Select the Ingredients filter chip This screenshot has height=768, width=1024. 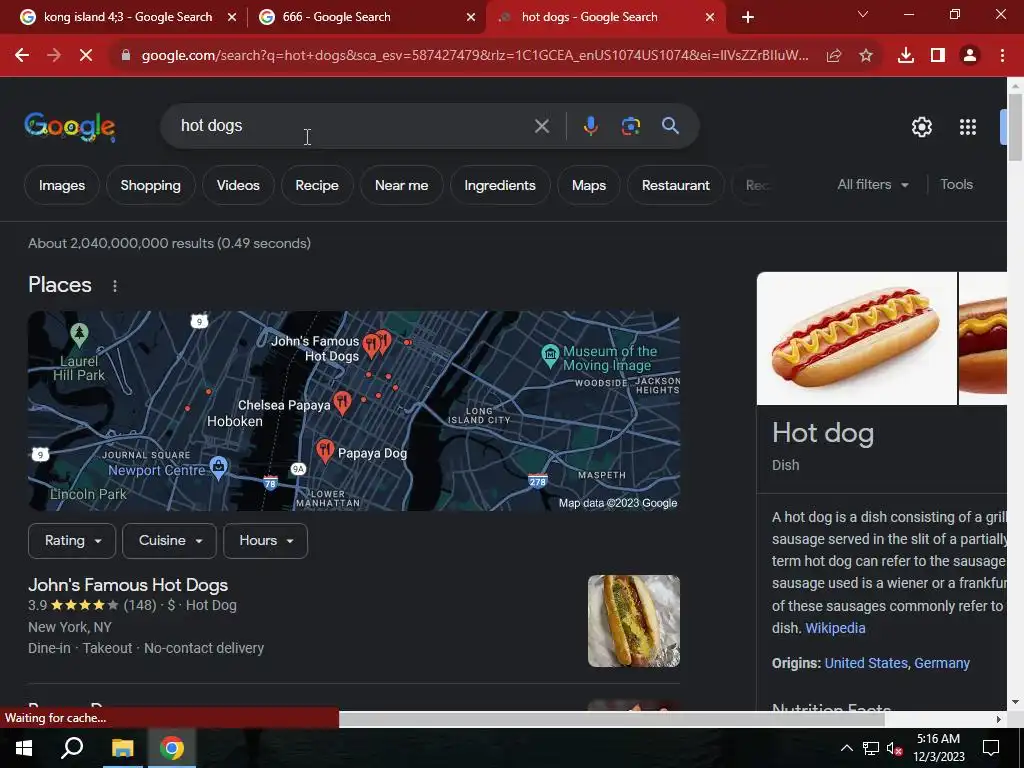[500, 185]
